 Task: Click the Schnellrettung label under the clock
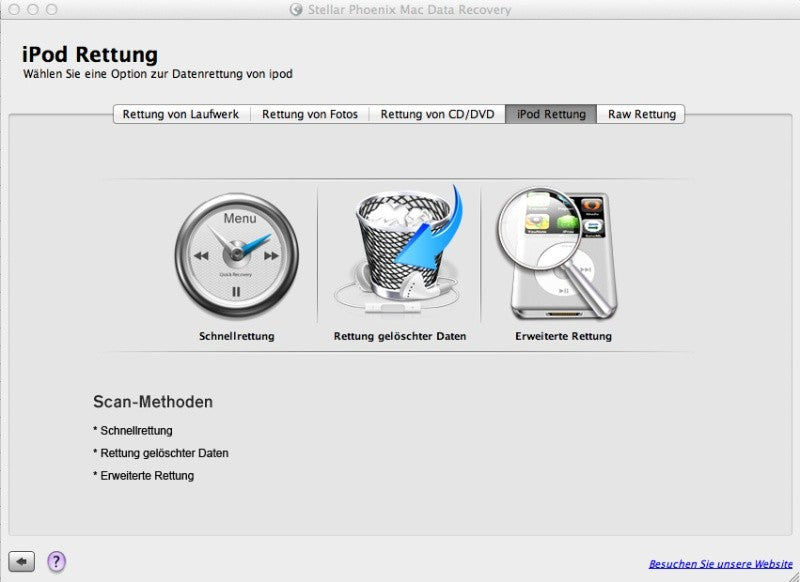(237, 336)
